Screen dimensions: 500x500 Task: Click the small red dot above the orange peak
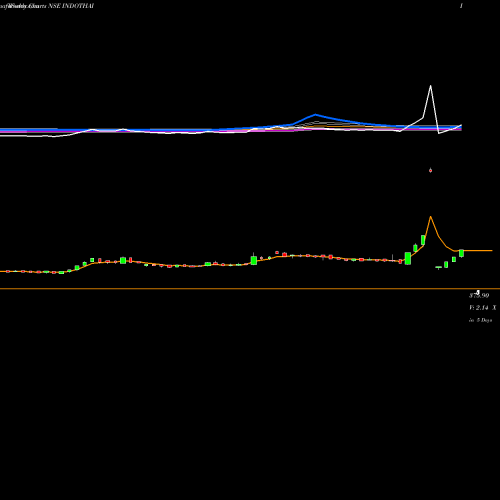coord(430,170)
